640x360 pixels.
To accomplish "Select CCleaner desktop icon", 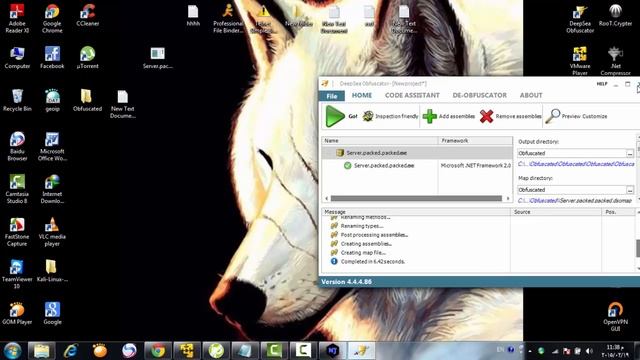I will pyautogui.click(x=87, y=16).
